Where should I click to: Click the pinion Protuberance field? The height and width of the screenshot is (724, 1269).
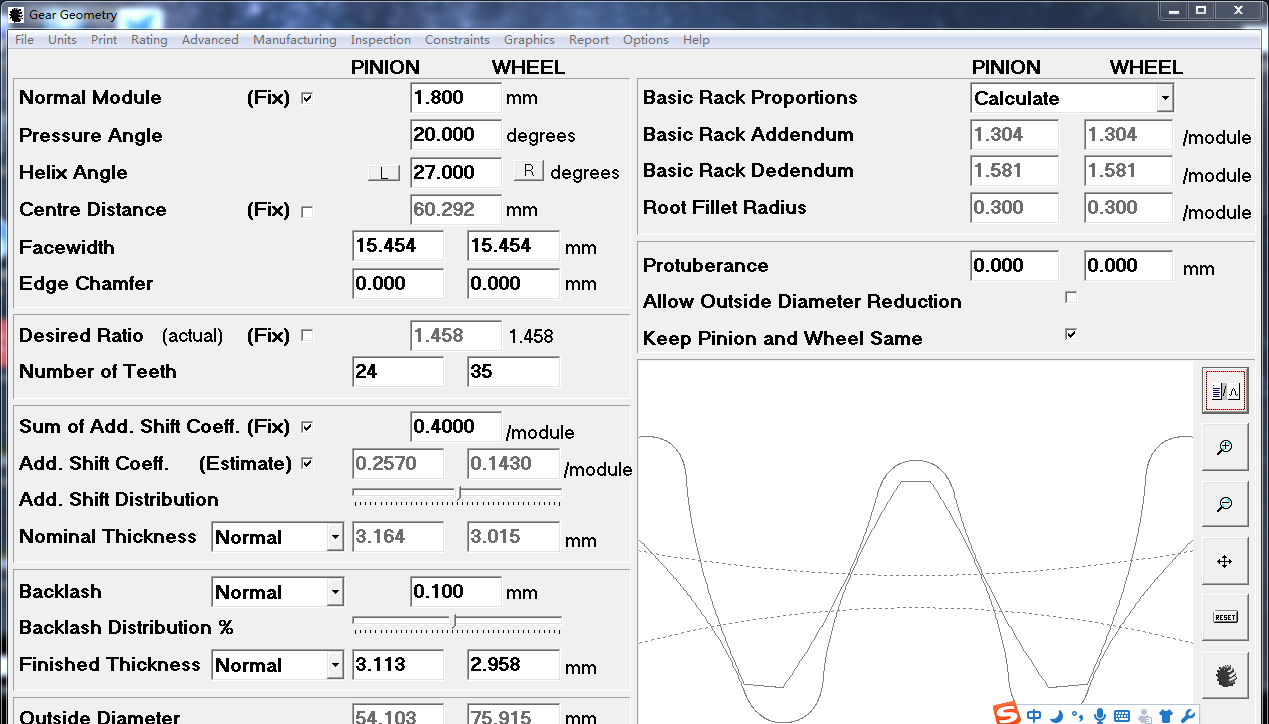click(x=1014, y=266)
